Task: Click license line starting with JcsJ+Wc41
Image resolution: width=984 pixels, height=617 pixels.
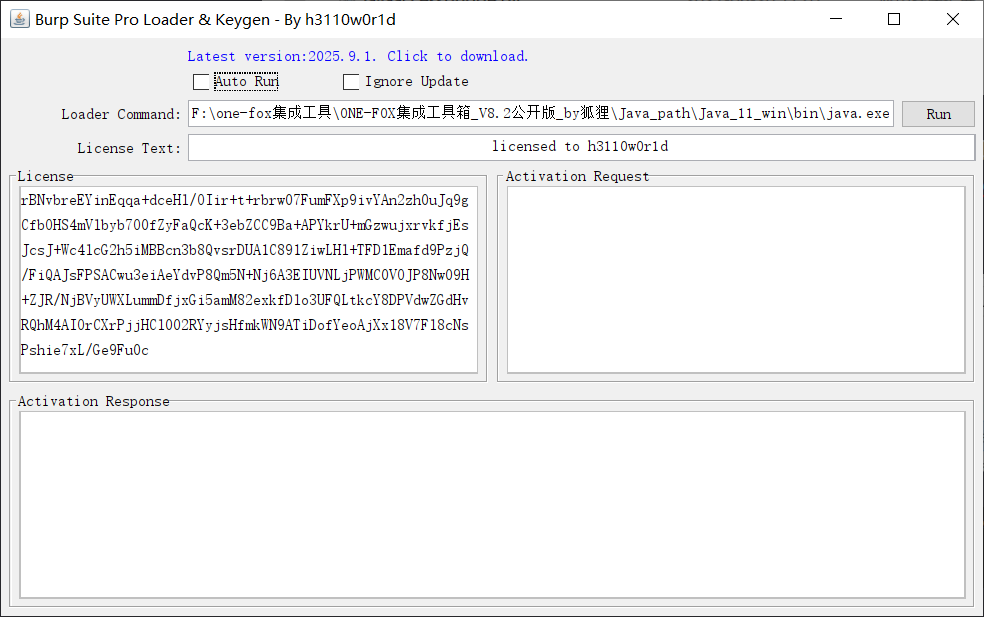Action: pos(245,250)
